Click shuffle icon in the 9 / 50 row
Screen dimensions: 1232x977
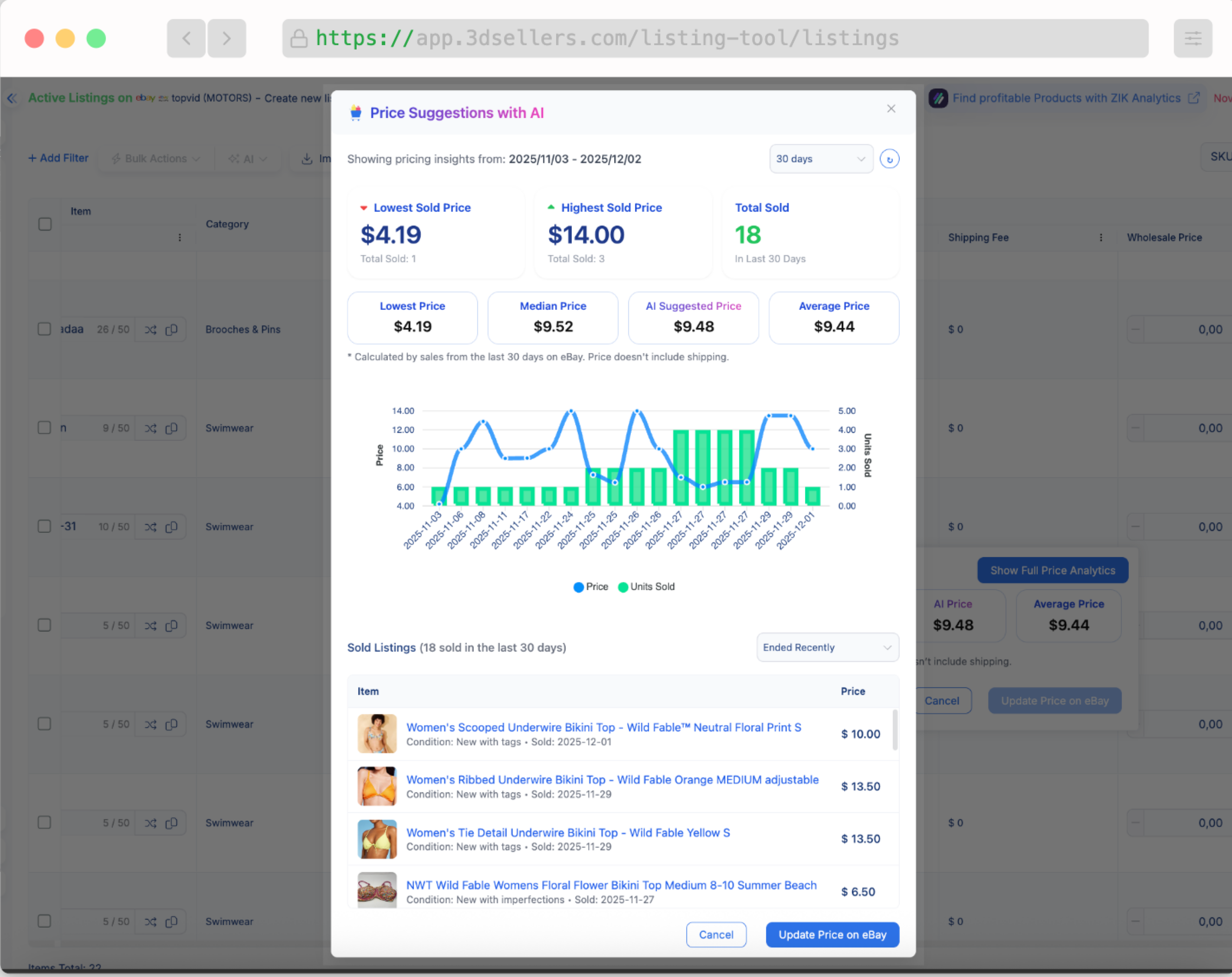click(x=150, y=429)
